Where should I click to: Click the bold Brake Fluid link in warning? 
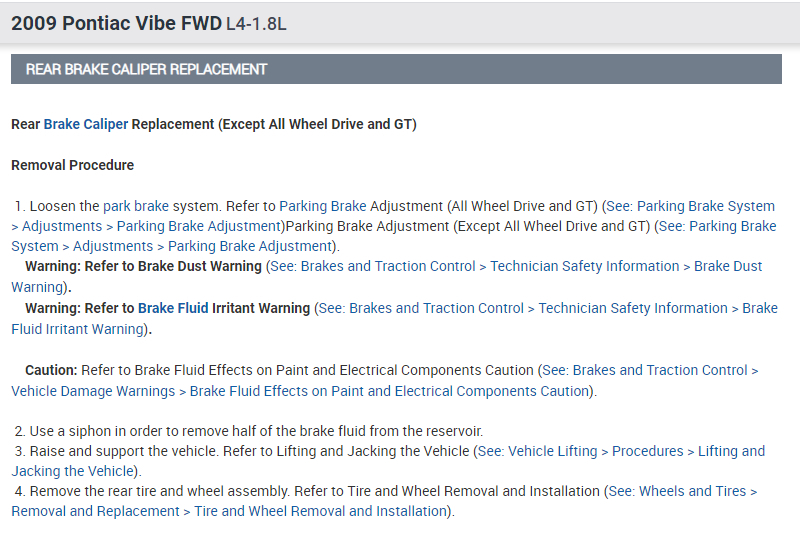173,308
